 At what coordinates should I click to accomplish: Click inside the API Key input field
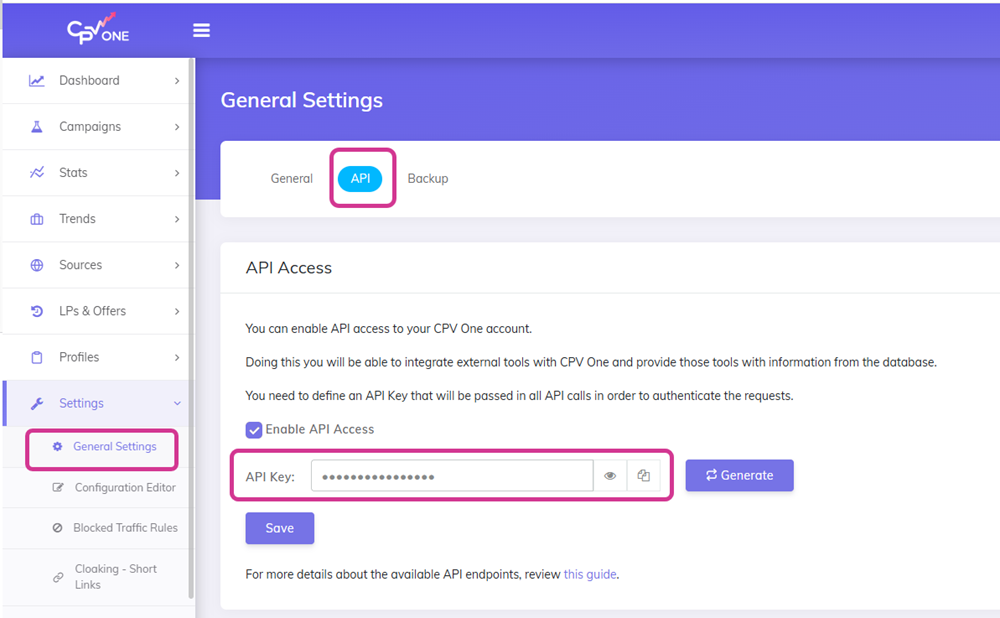[450, 475]
